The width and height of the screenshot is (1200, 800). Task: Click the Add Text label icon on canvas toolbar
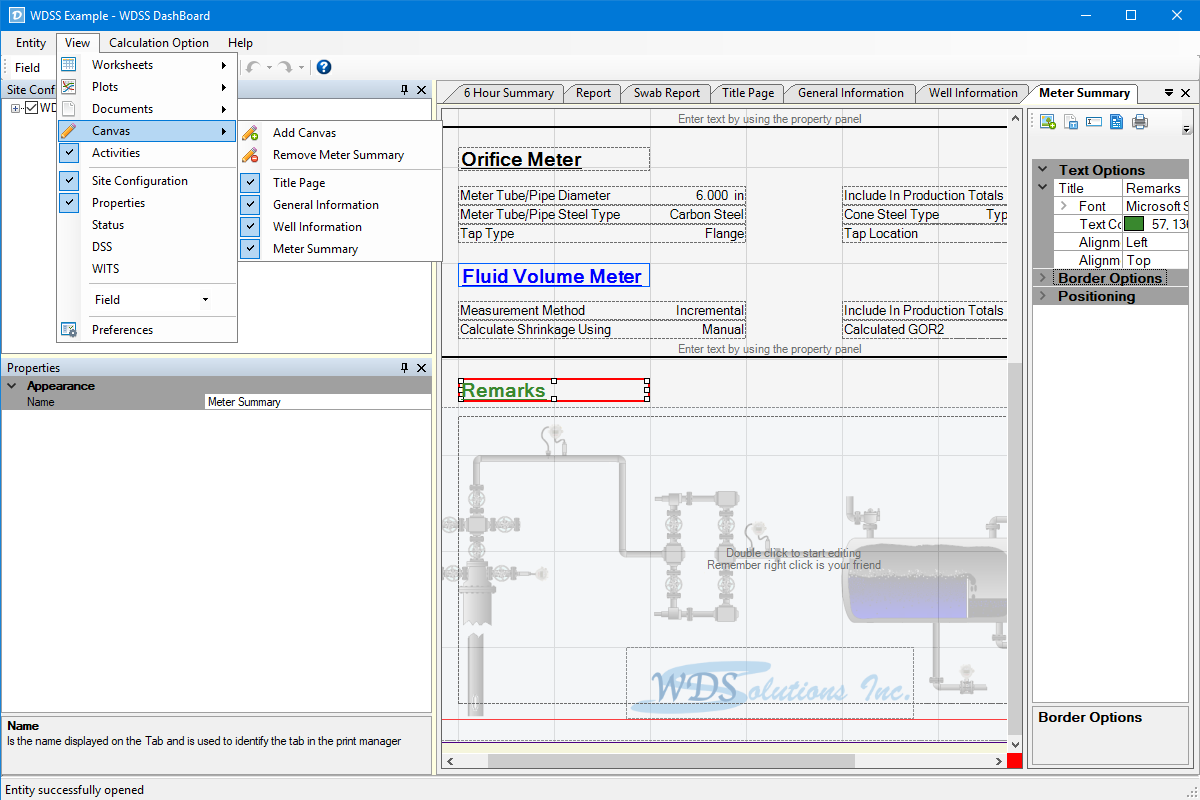pyautogui.click(x=1071, y=122)
